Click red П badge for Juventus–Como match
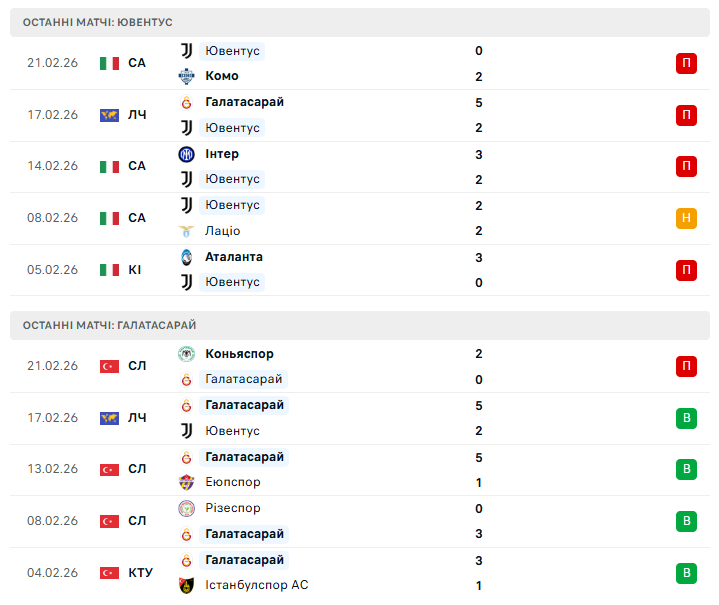719x605 pixels. [x=686, y=63]
